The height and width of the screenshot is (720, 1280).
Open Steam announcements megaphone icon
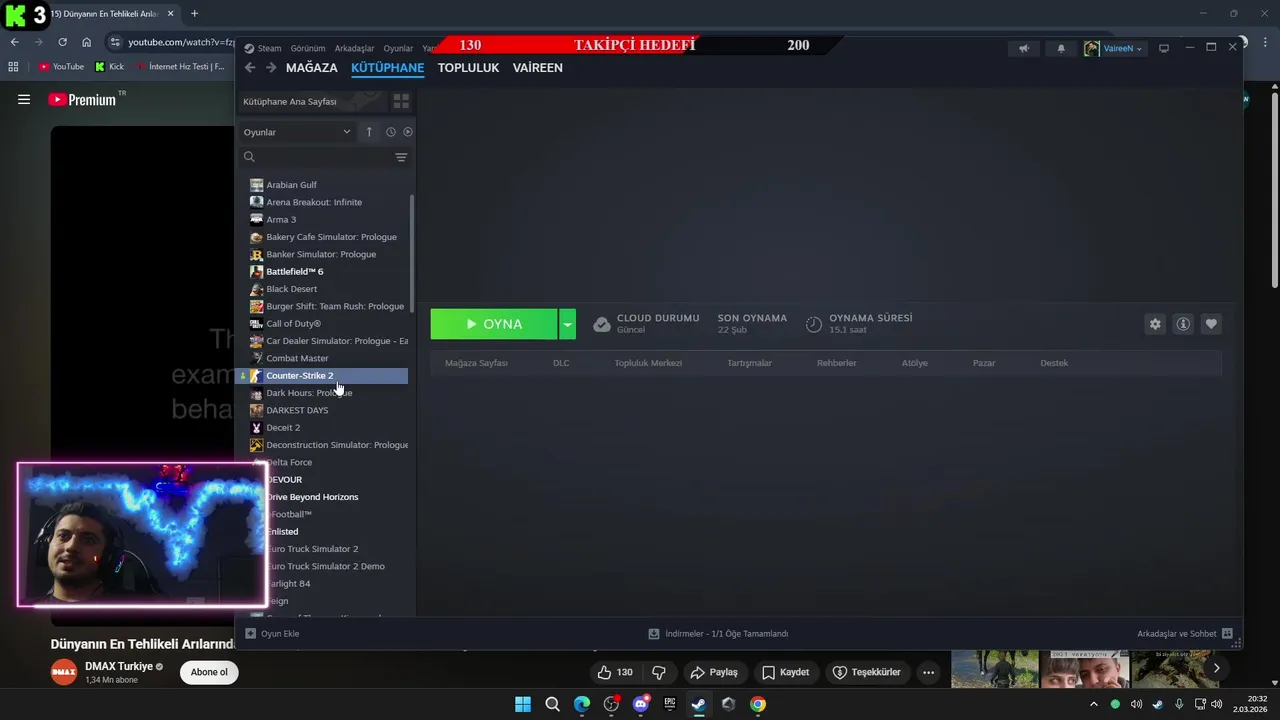(x=1023, y=48)
